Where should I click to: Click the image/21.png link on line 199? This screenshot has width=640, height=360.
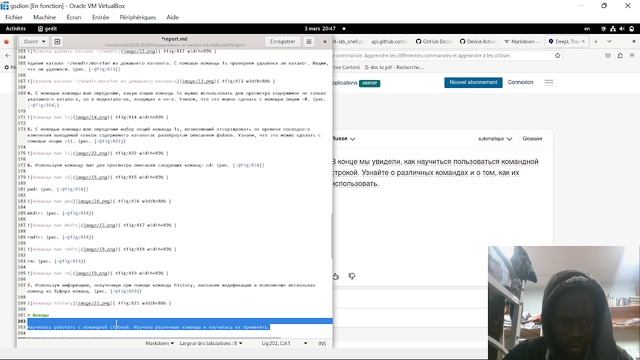pyautogui.click(x=95, y=303)
